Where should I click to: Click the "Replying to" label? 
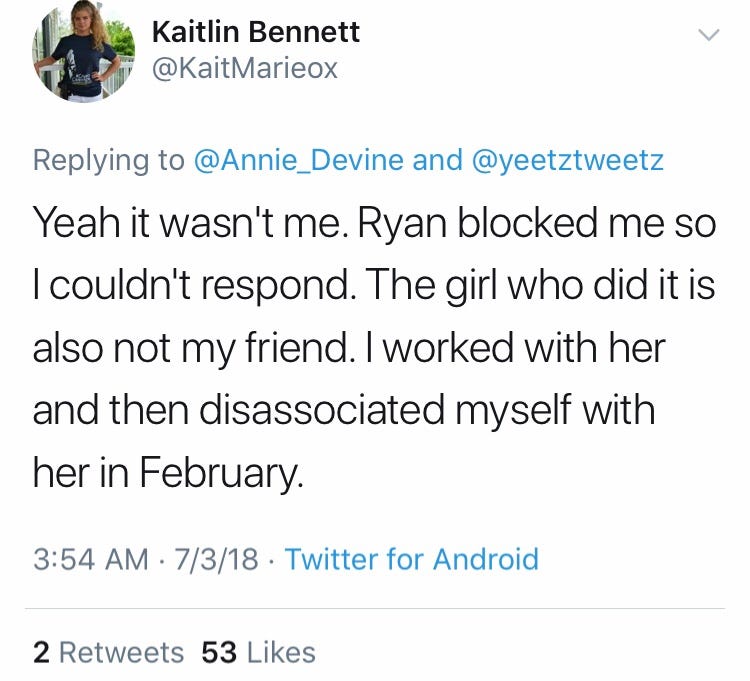pyautogui.click(x=108, y=160)
